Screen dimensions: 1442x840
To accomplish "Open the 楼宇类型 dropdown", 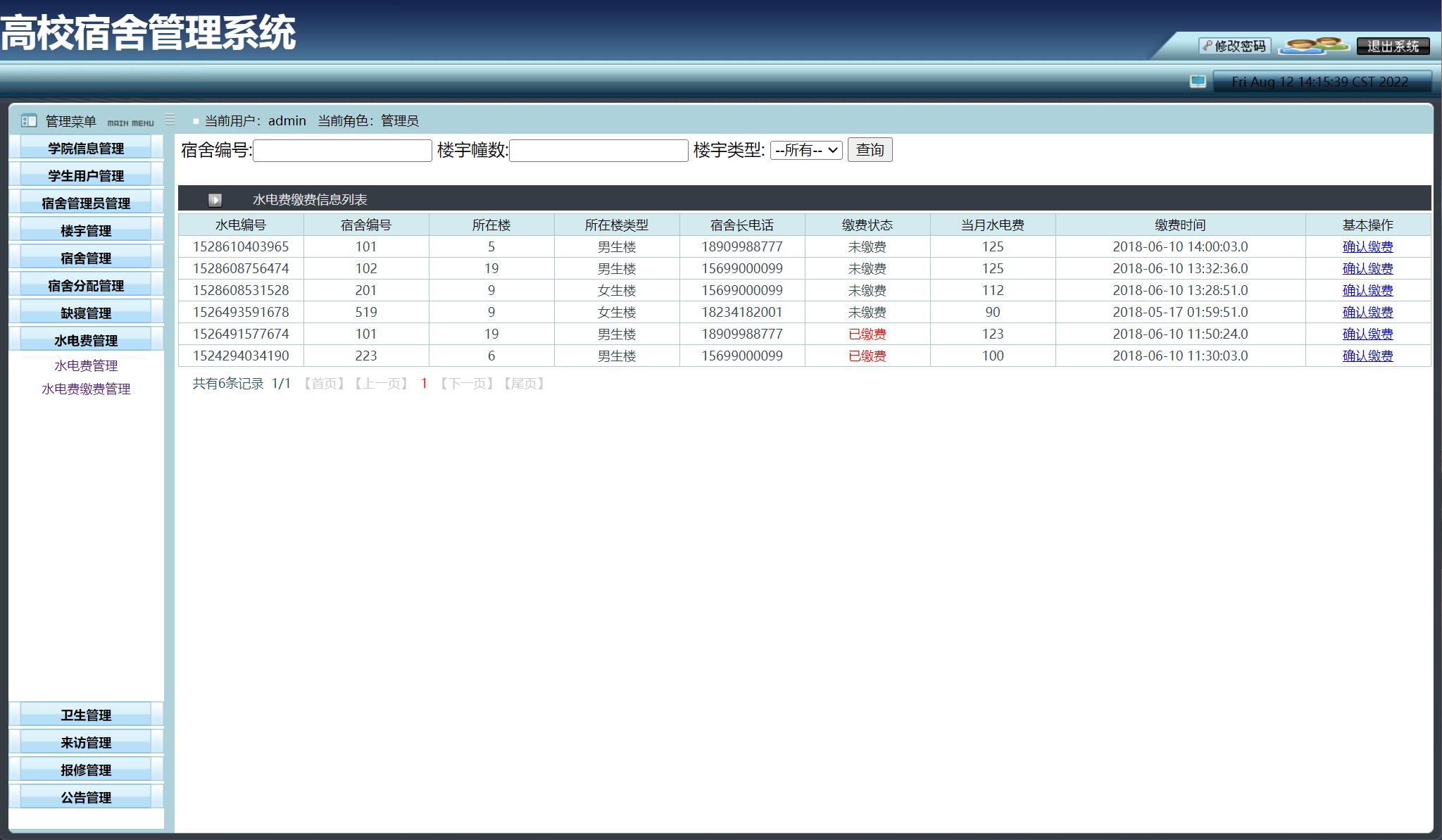I will (x=805, y=150).
